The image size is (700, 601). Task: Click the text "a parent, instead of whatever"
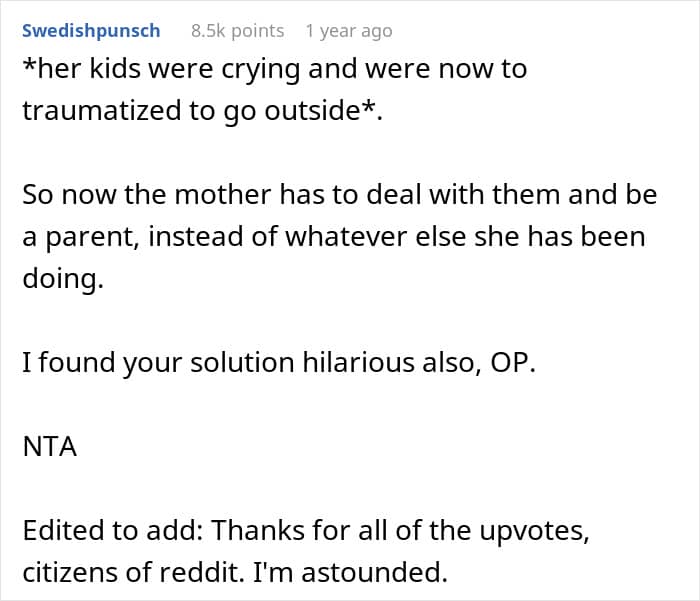click(180, 237)
